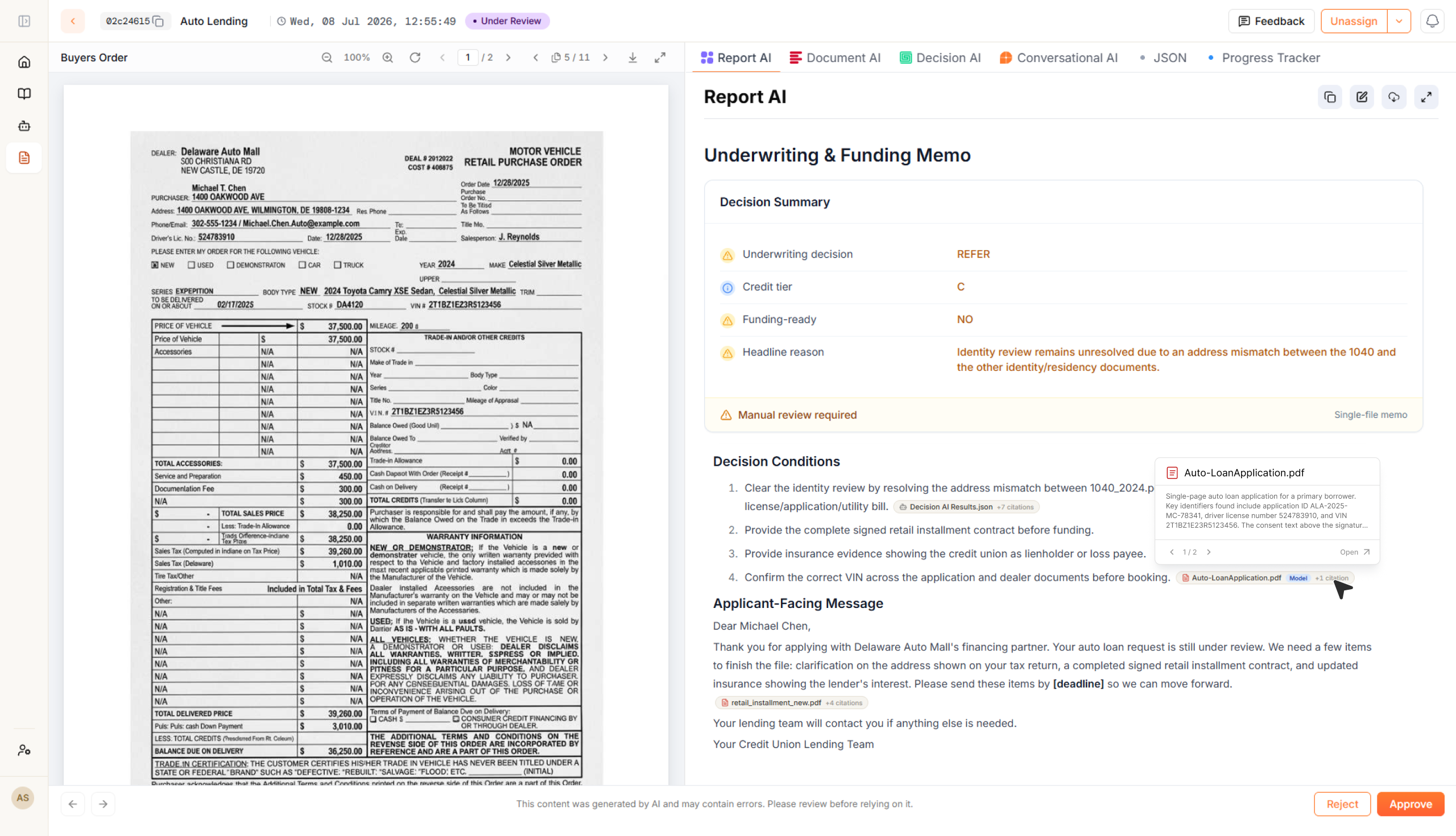This screenshot has height=836, width=1456.
Task: Click the Auto-LoanApplication.pdf popup title
Action: click(x=1243, y=473)
